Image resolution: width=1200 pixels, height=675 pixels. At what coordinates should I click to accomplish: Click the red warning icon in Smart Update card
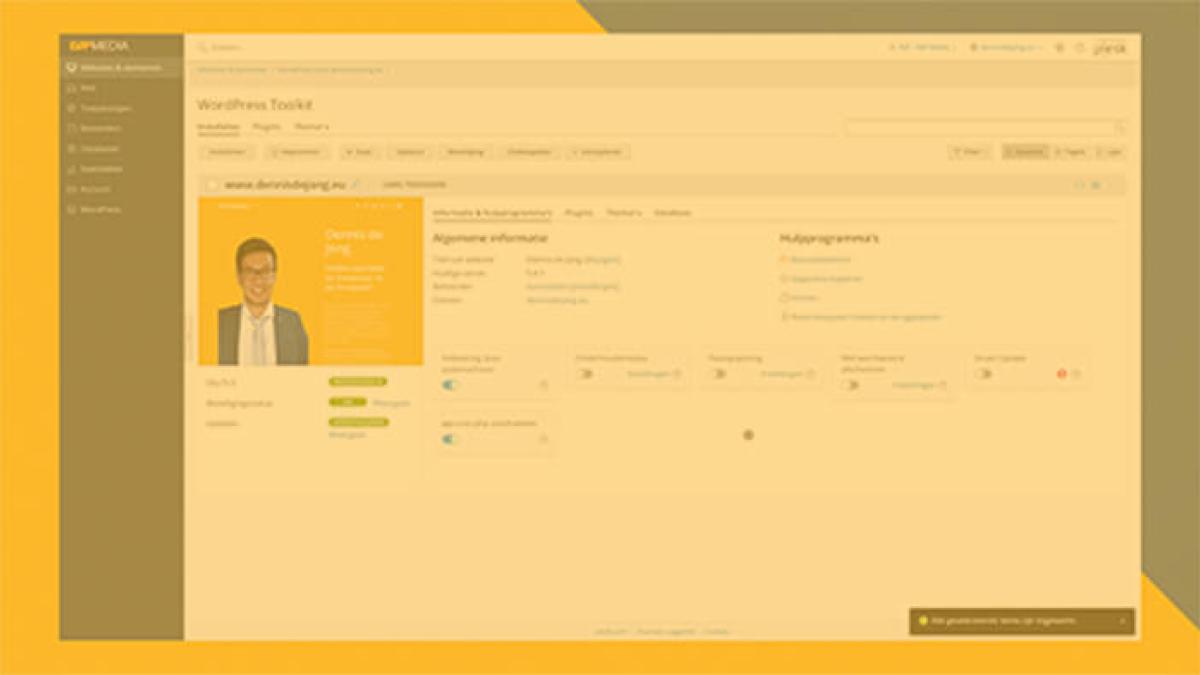pos(1062,374)
